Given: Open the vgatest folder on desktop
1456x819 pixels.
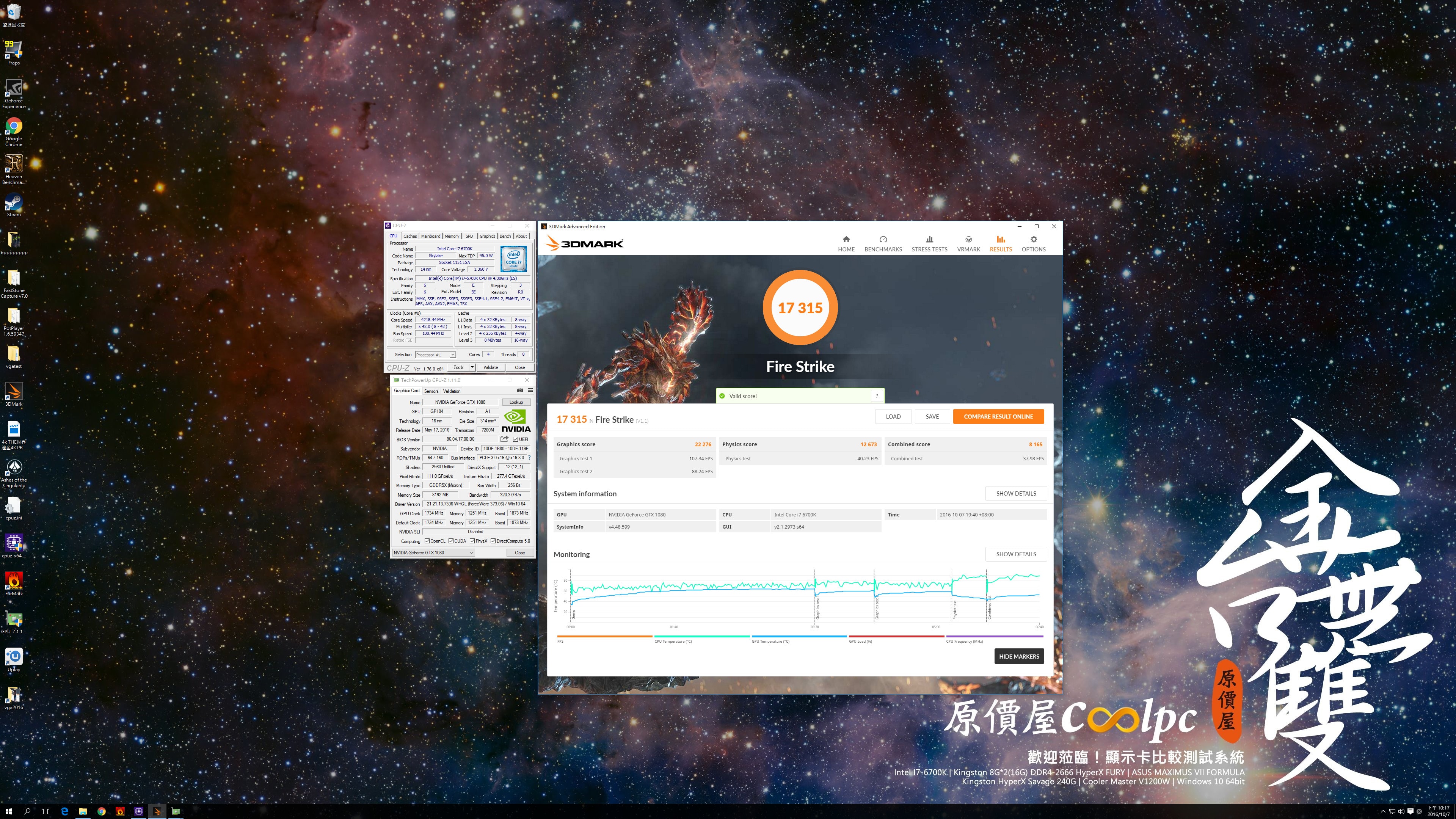Looking at the screenshot, I should [14, 356].
